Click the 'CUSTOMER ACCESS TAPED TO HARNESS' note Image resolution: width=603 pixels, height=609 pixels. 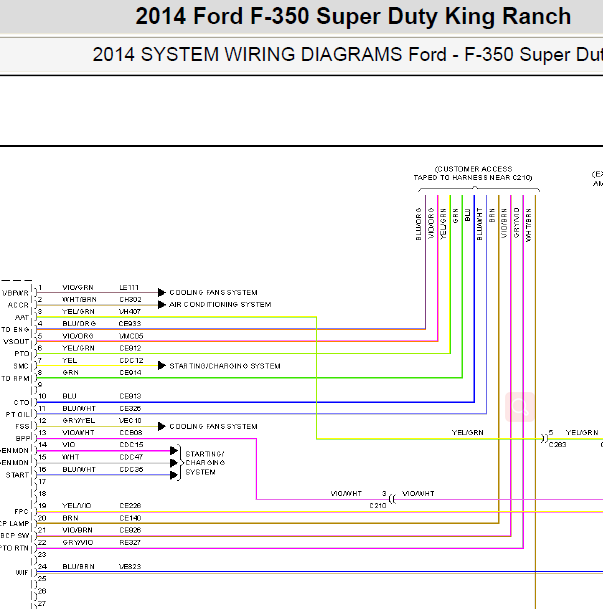[473, 173]
